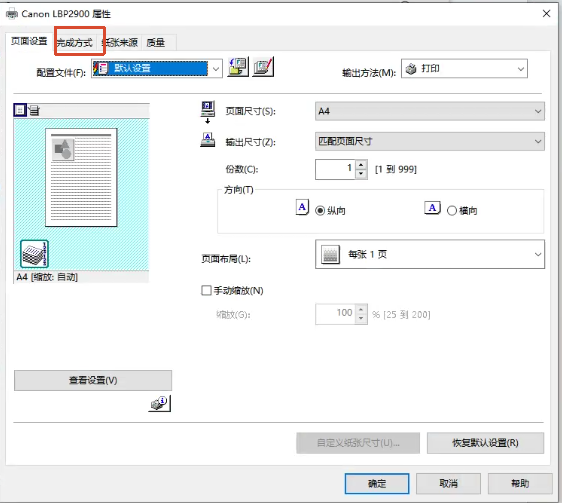562x503 pixels.
Task: Click the landscape orientation A icon
Action: tap(433, 208)
